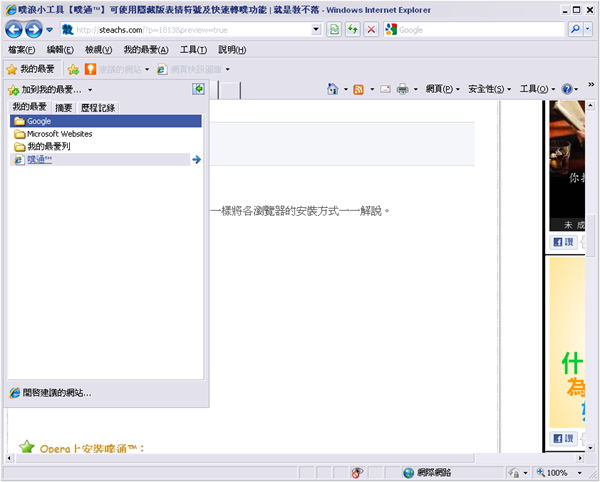Expand the 加到我的最愛 dropdown arrow
Image resolution: width=600 pixels, height=482 pixels.
pos(104,91)
